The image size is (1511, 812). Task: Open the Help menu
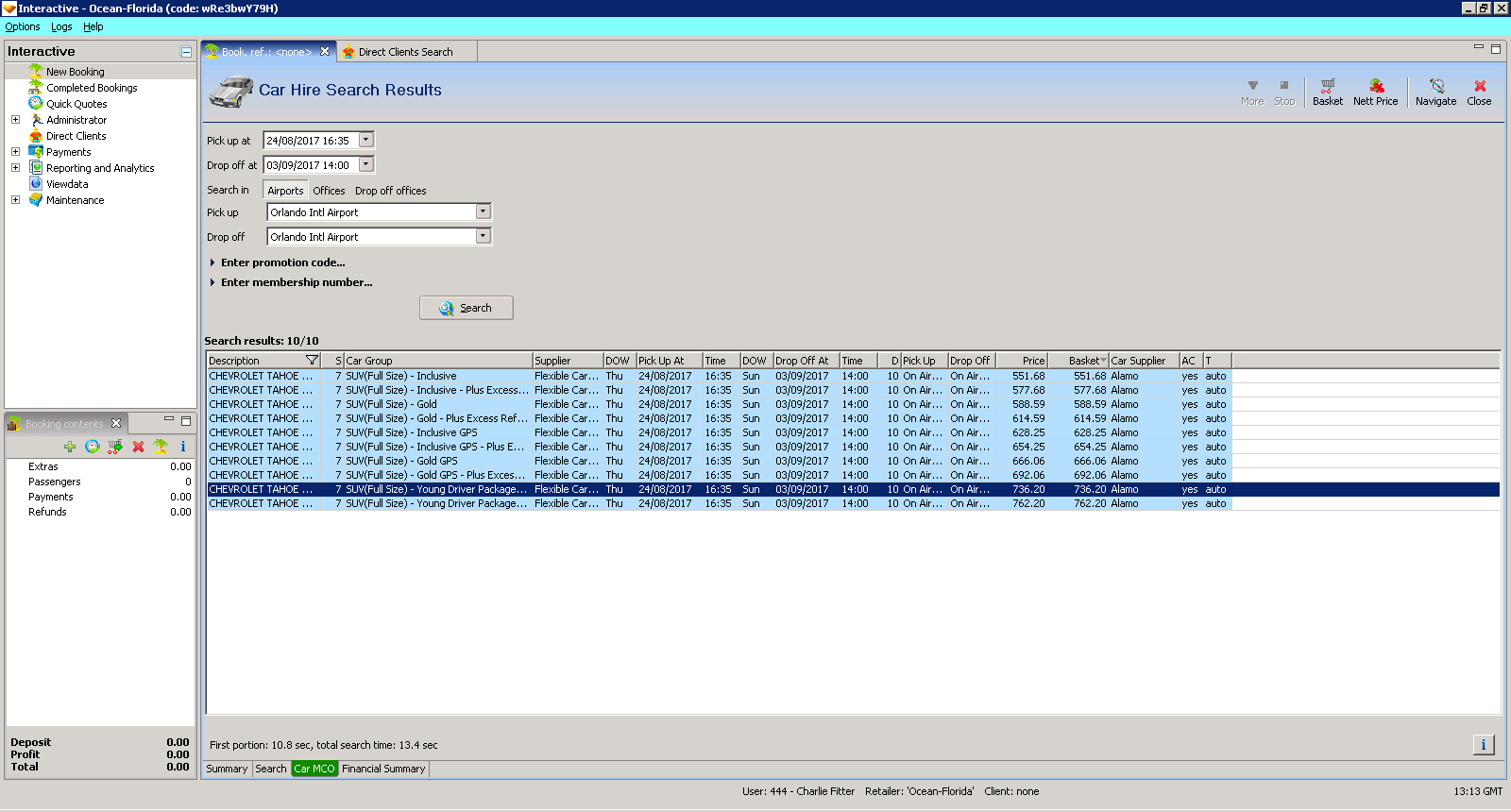(x=93, y=26)
